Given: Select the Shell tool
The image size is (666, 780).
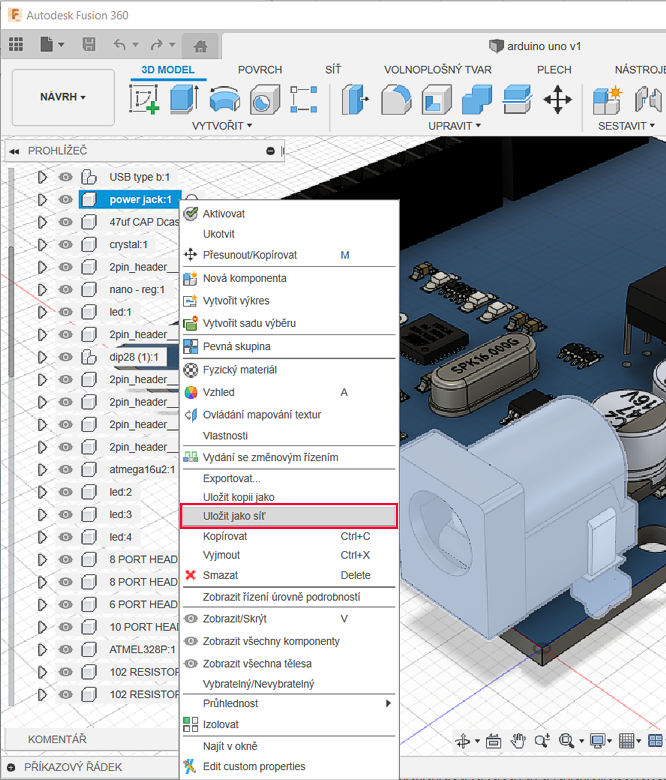Looking at the screenshot, I should coord(437,98).
